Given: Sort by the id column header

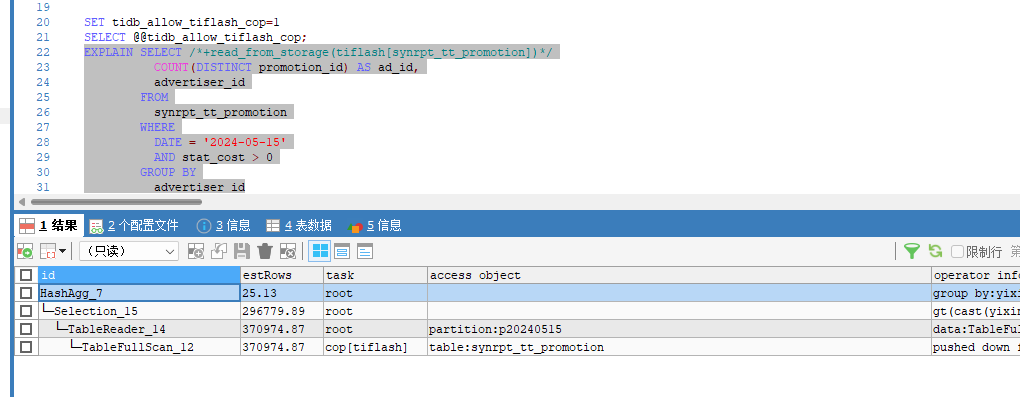Looking at the screenshot, I should coord(139,275).
